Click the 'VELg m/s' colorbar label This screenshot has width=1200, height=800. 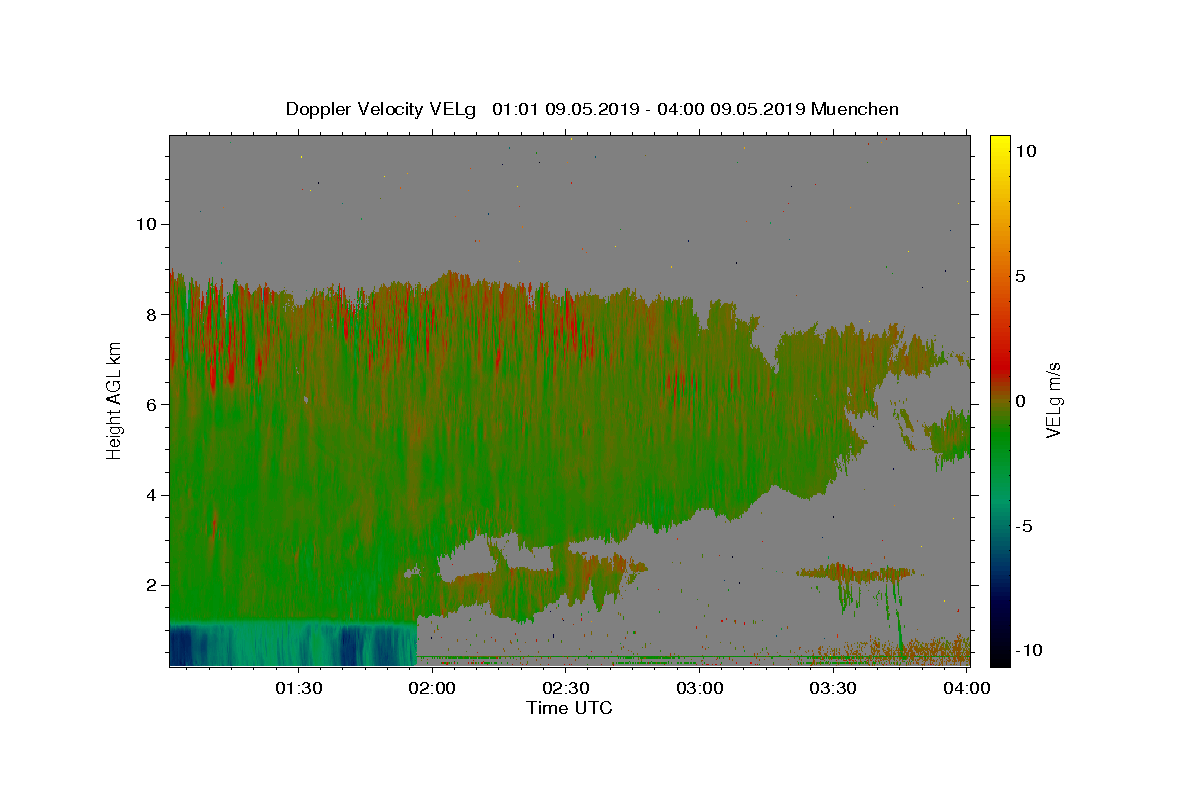tap(1054, 400)
